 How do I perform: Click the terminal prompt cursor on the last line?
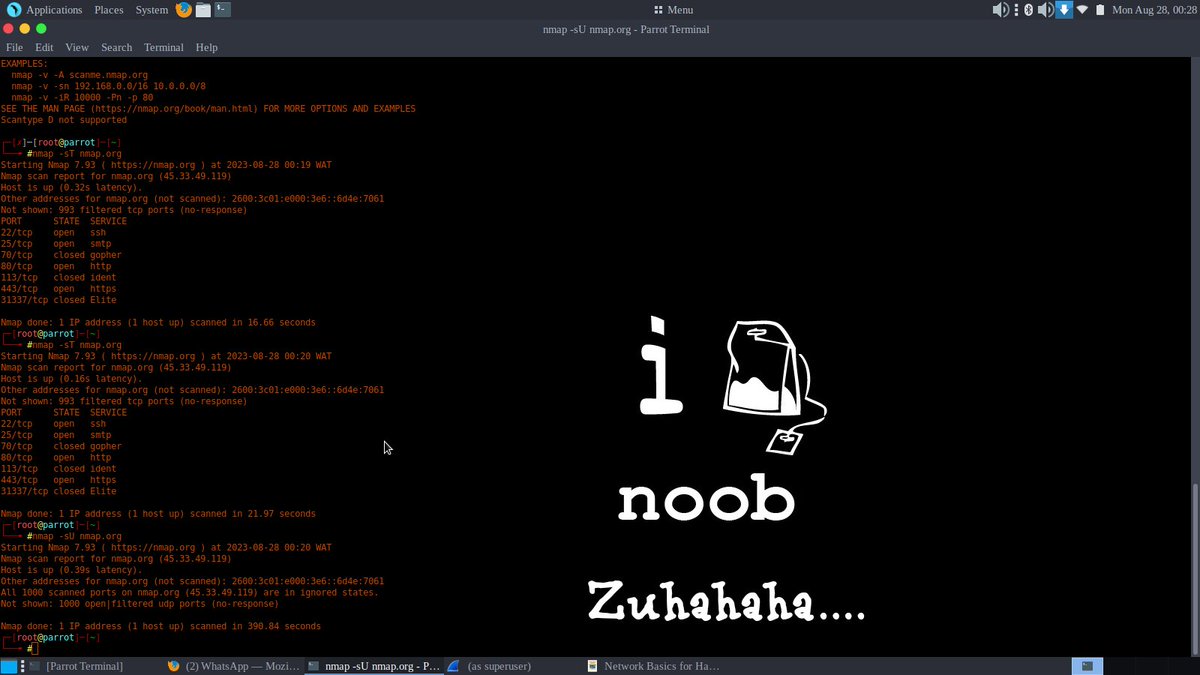35,649
